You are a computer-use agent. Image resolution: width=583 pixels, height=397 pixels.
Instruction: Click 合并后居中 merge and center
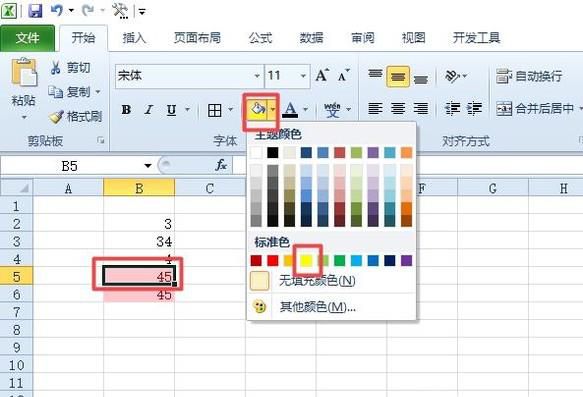click(535, 109)
